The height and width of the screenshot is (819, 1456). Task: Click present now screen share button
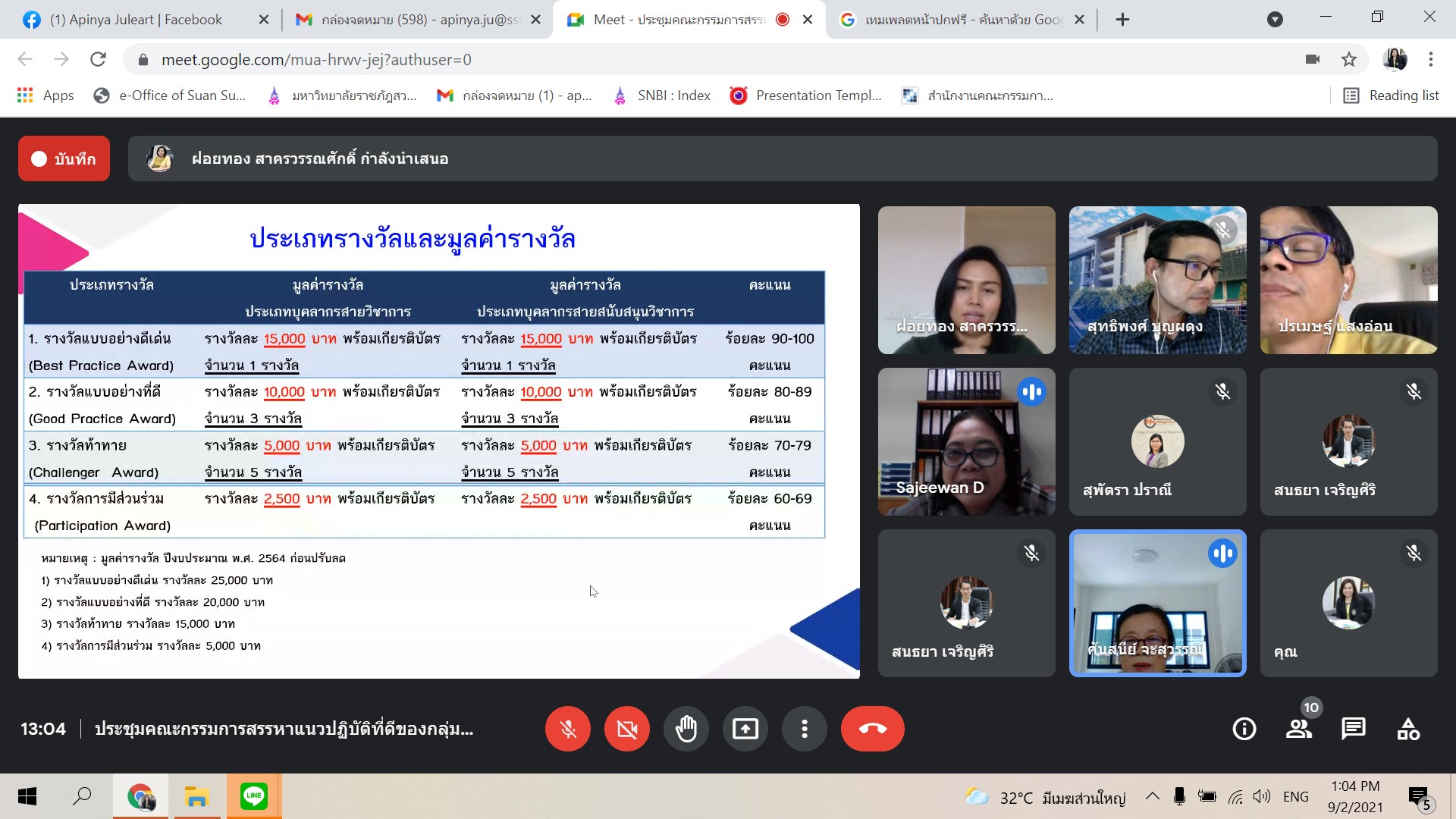tap(745, 729)
